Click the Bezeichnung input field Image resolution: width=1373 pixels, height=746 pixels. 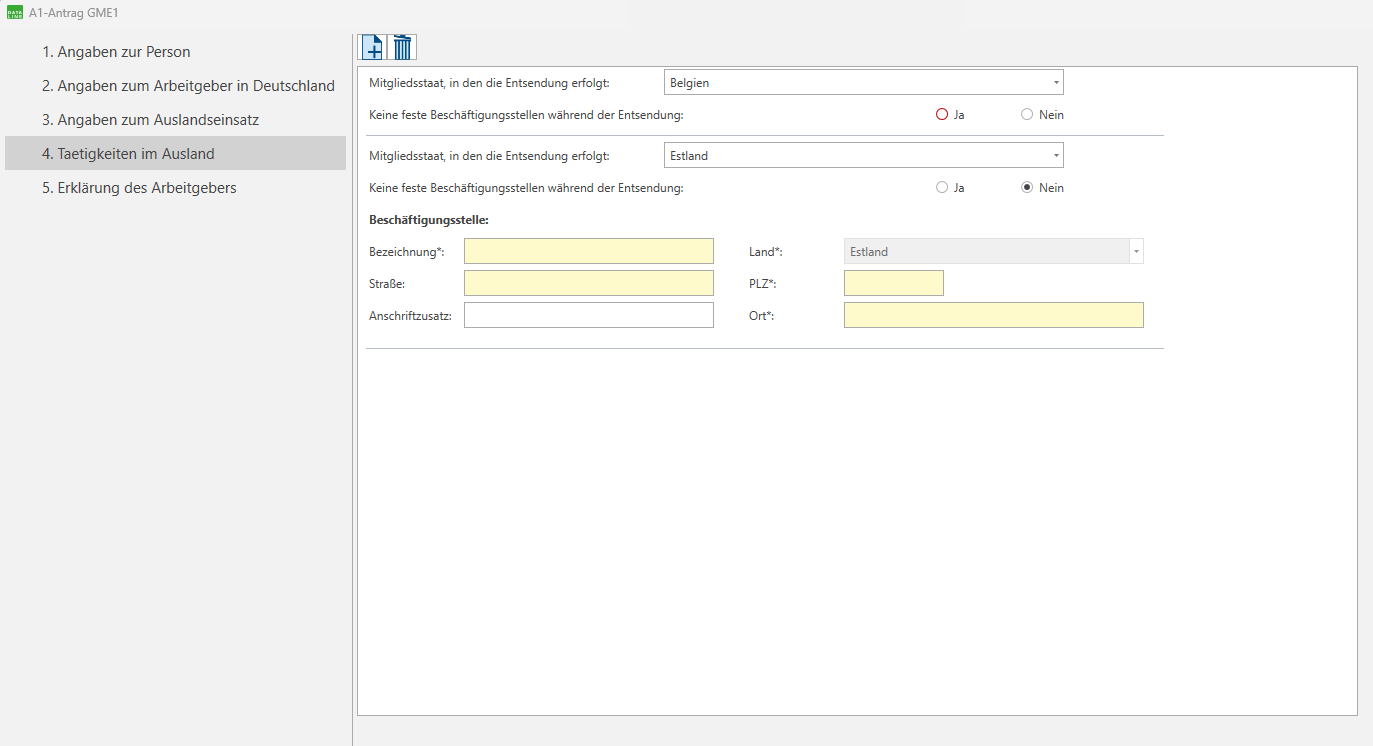pos(588,252)
